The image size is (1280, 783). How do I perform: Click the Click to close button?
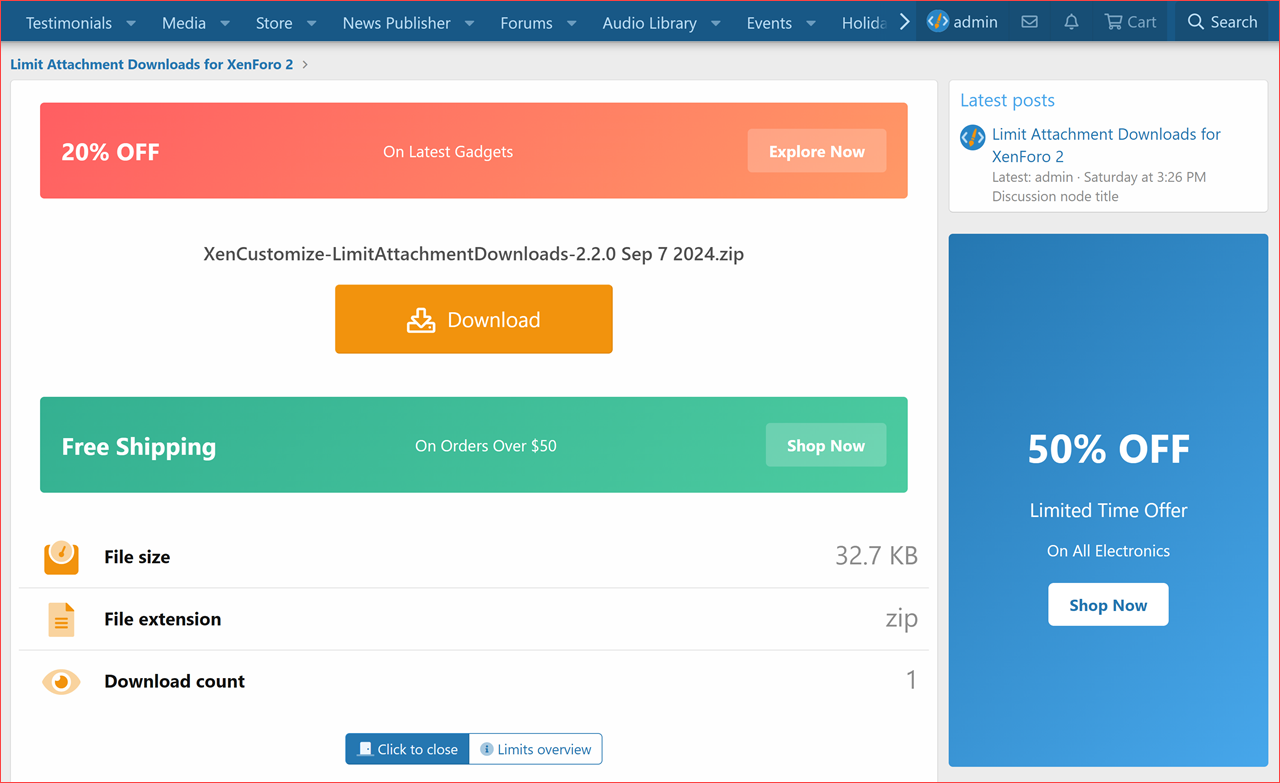pyautogui.click(x=407, y=749)
